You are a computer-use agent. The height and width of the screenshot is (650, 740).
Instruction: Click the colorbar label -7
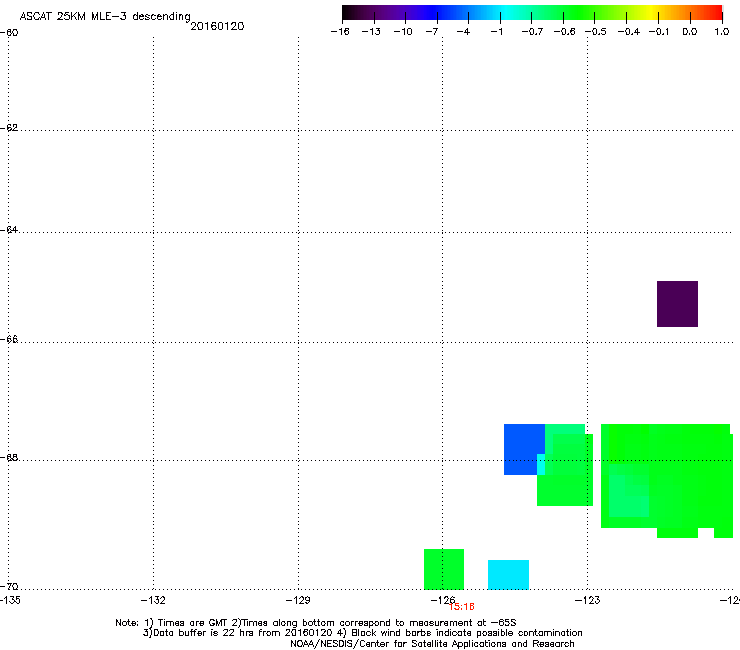(x=432, y=32)
